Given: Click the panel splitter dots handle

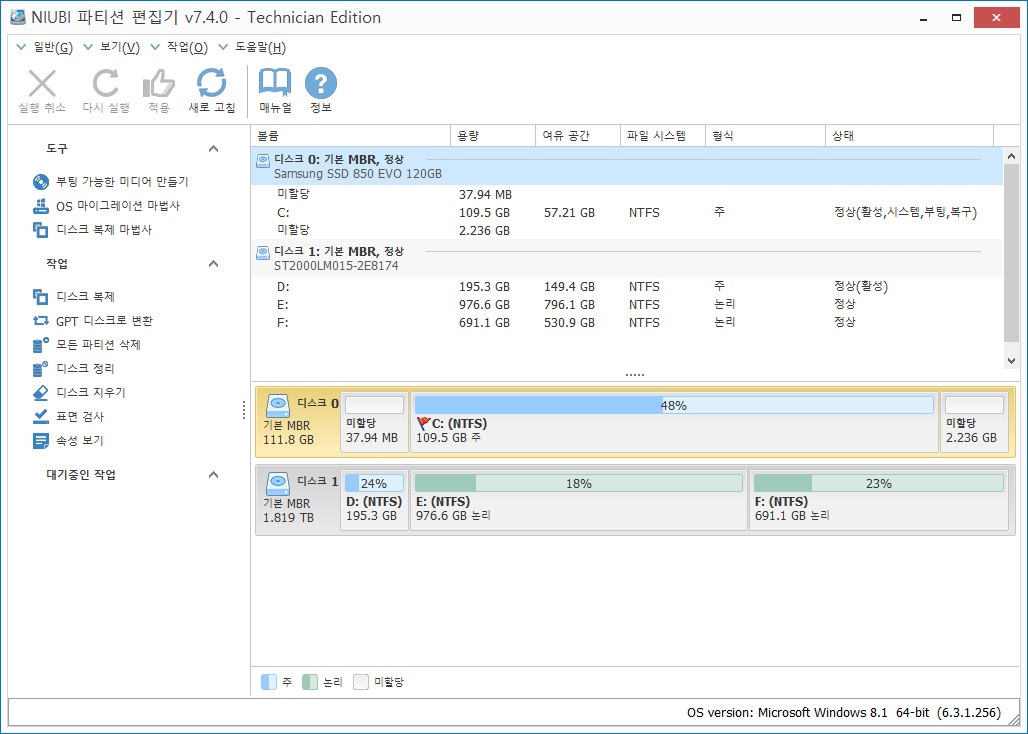Looking at the screenshot, I should tap(635, 375).
